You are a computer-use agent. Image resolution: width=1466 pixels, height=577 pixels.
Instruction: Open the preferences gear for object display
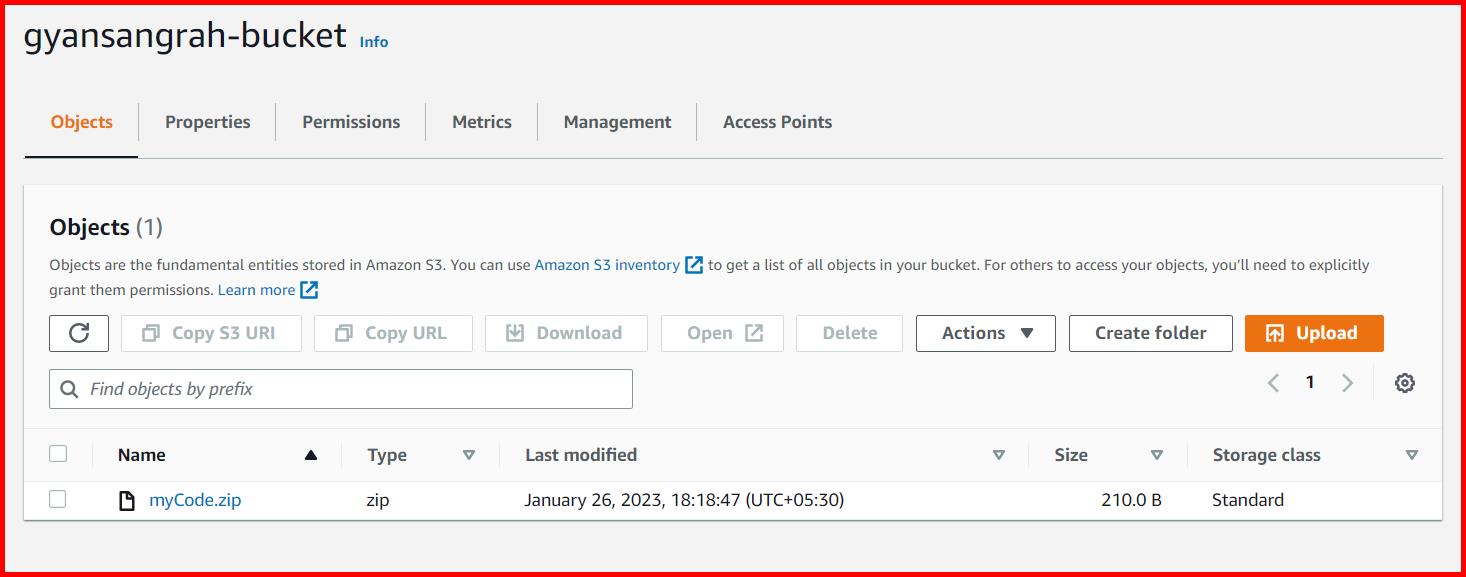1405,382
